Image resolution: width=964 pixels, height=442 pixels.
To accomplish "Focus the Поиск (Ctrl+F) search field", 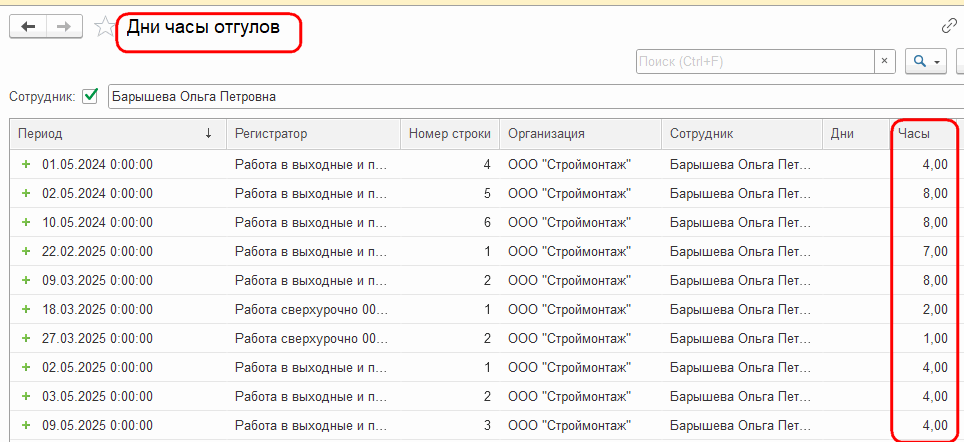I will [x=756, y=61].
